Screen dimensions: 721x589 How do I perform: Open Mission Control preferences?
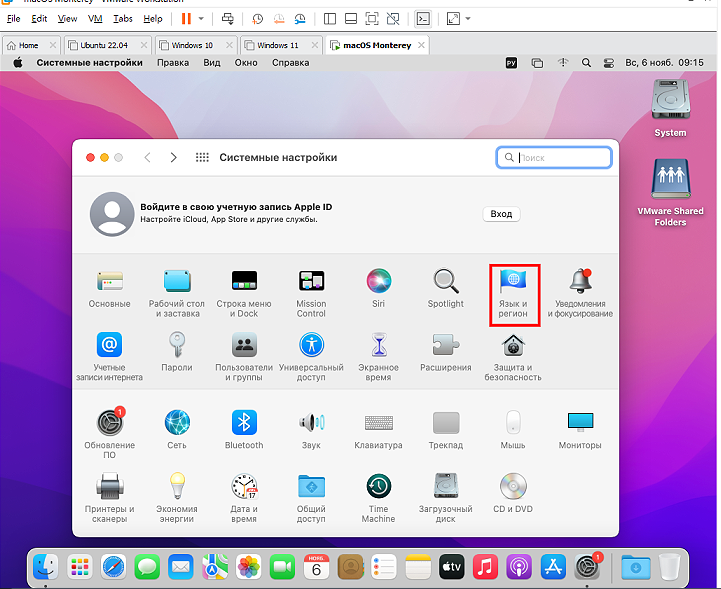[x=311, y=294]
